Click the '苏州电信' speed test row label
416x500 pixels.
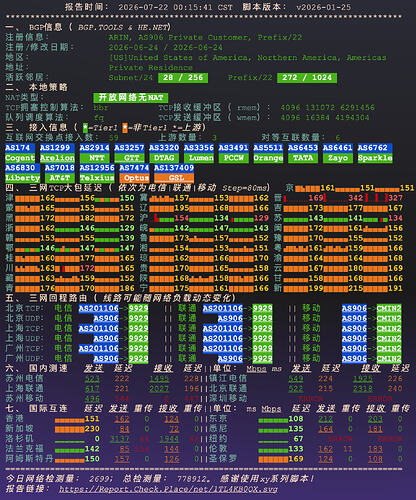pyautogui.click(x=24, y=378)
